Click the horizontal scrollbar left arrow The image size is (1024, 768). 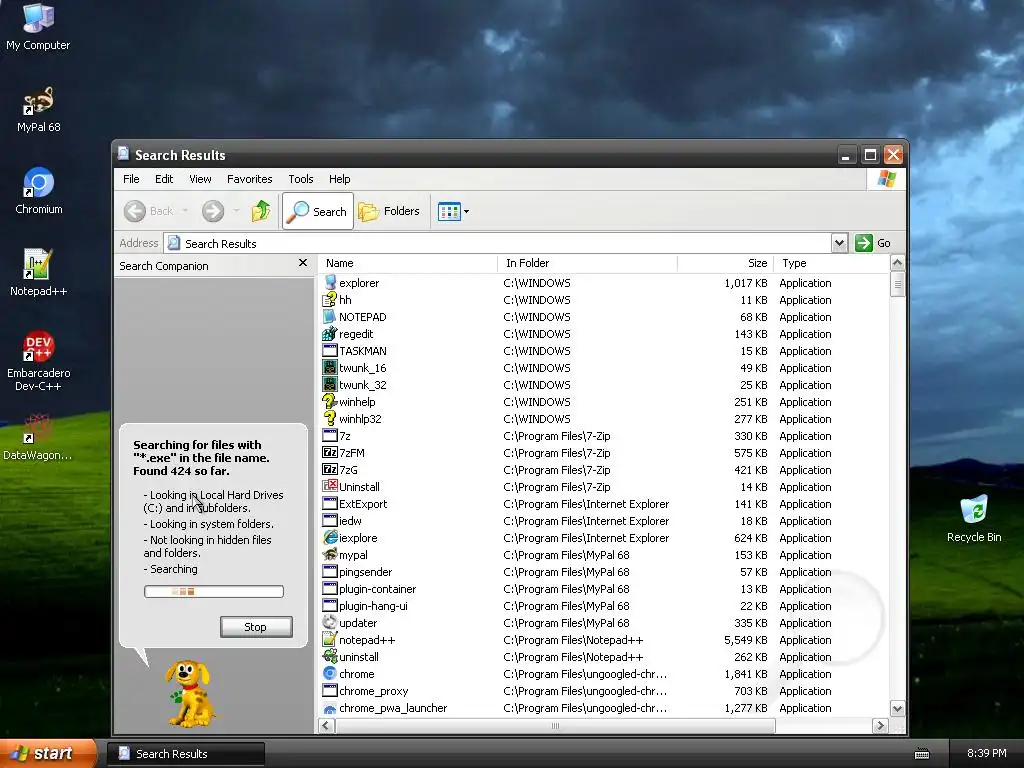pos(327,726)
